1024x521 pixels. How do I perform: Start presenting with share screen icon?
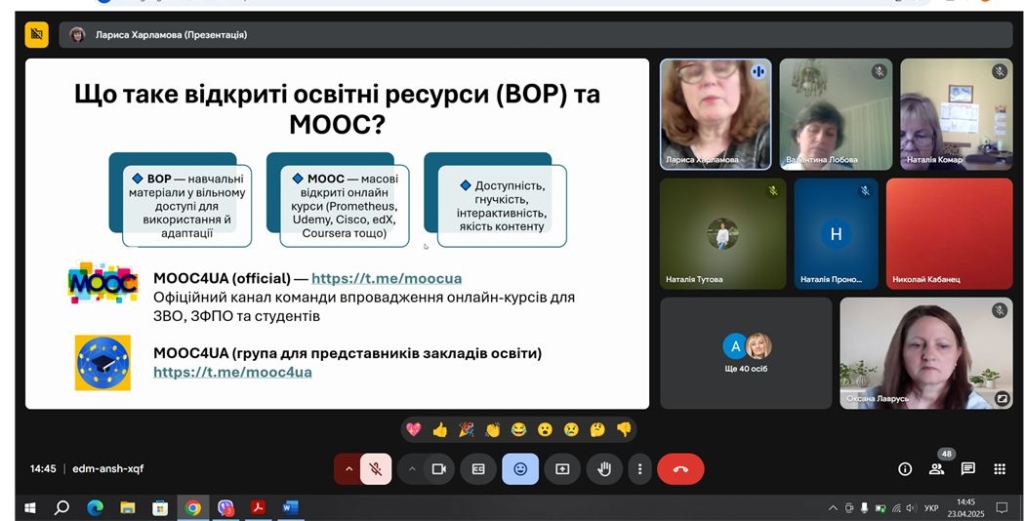[x=562, y=468]
